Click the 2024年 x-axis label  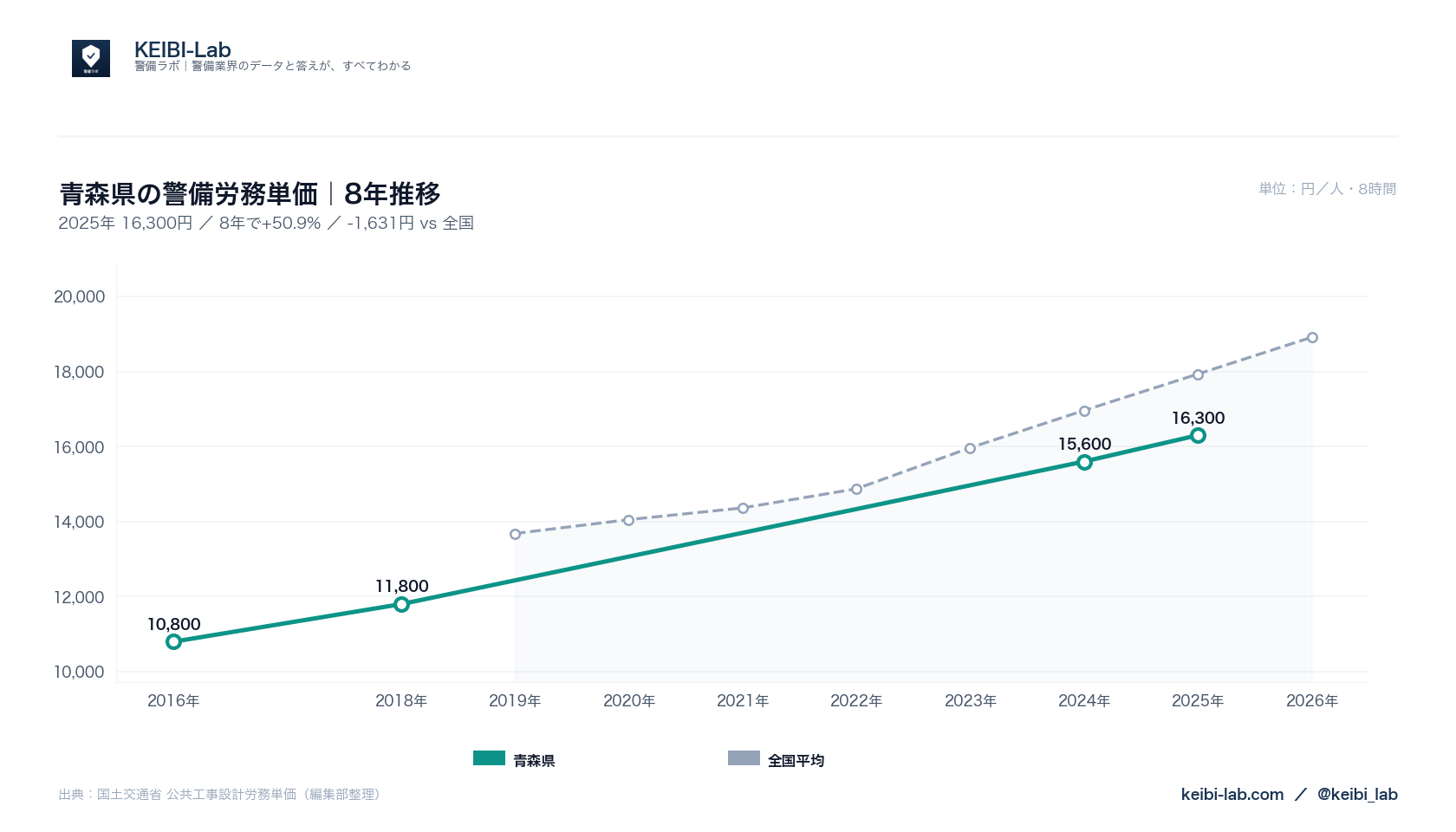[1084, 700]
